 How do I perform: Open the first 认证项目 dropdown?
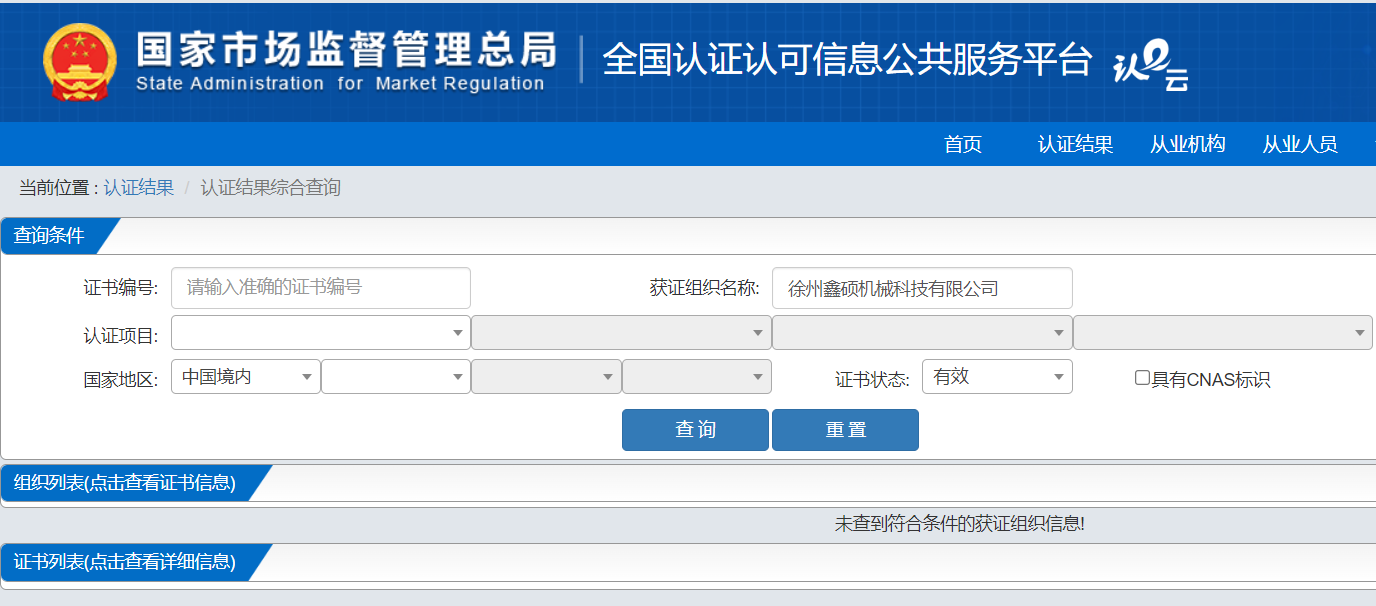pos(321,333)
